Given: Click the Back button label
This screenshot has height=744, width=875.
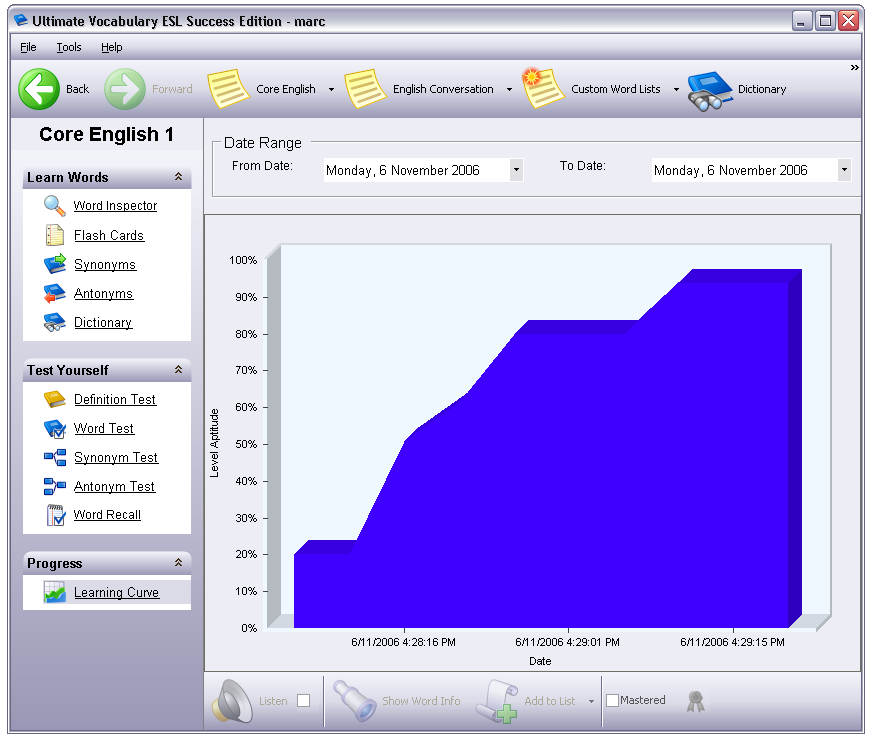Looking at the screenshot, I should tap(78, 89).
